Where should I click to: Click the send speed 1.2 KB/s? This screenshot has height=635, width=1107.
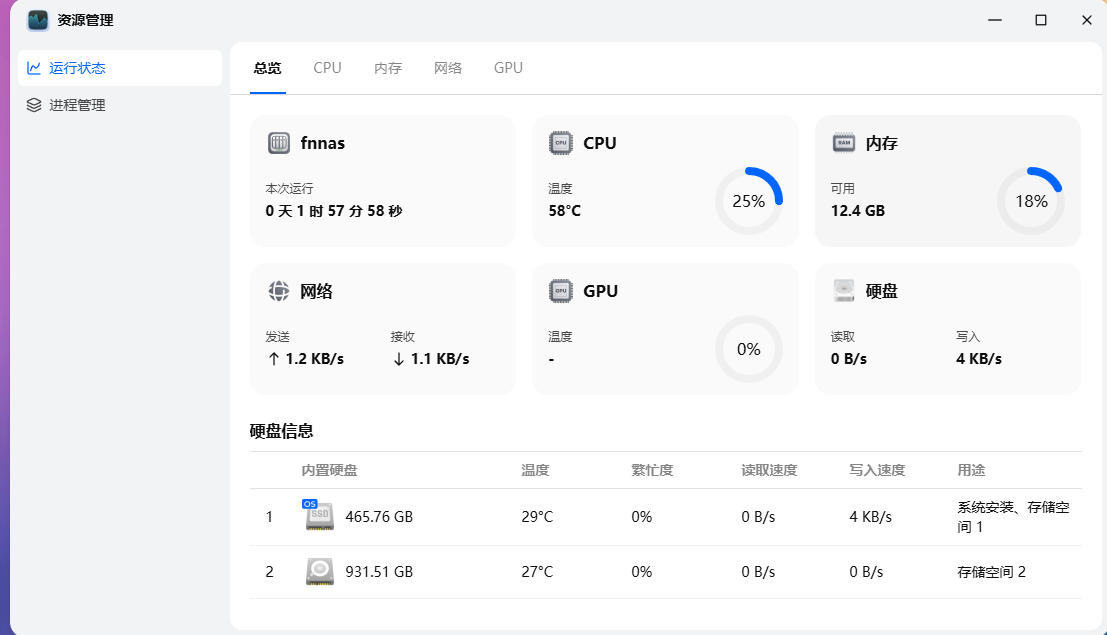pyautogui.click(x=314, y=359)
